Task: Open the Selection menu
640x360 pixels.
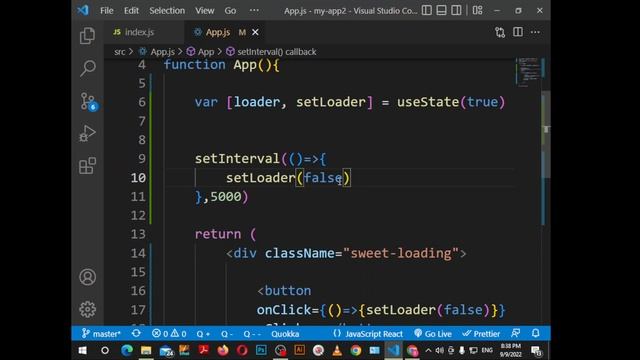Action: pyautogui.click(x=167, y=11)
